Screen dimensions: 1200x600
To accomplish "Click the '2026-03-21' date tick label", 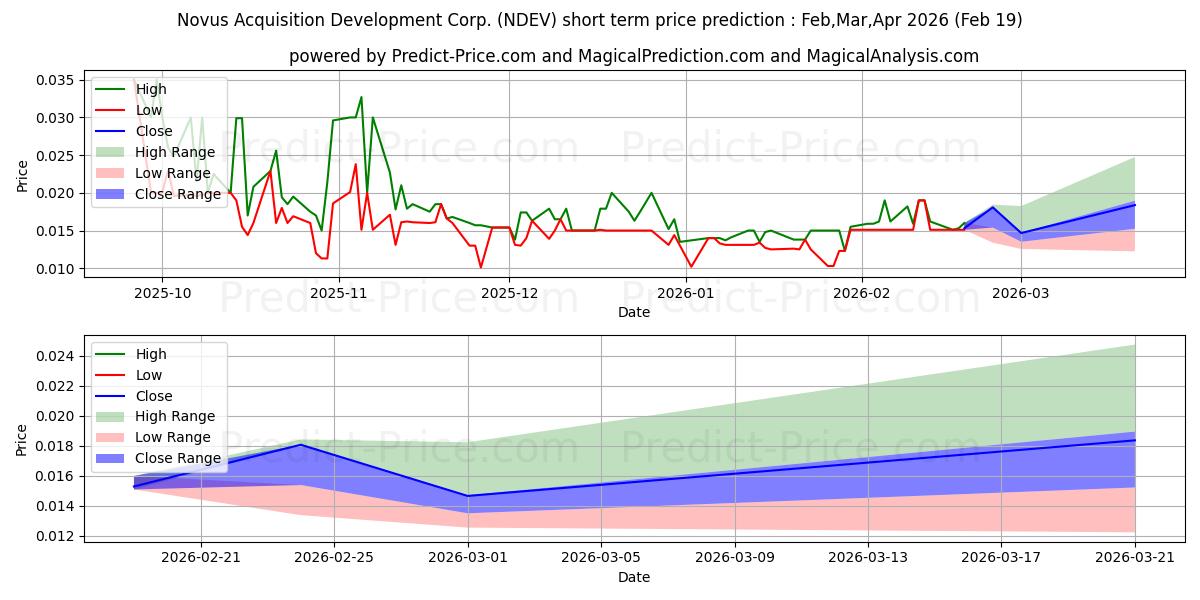I will point(1135,558).
